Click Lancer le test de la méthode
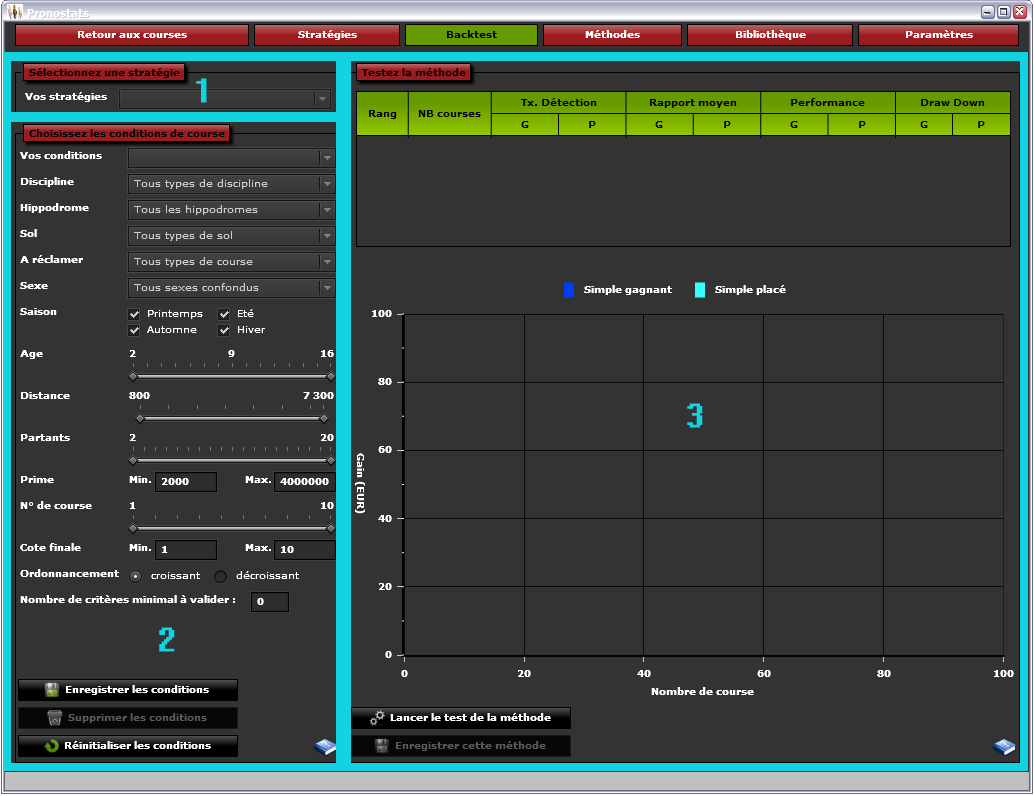The width and height of the screenshot is (1034, 796). 461,718
